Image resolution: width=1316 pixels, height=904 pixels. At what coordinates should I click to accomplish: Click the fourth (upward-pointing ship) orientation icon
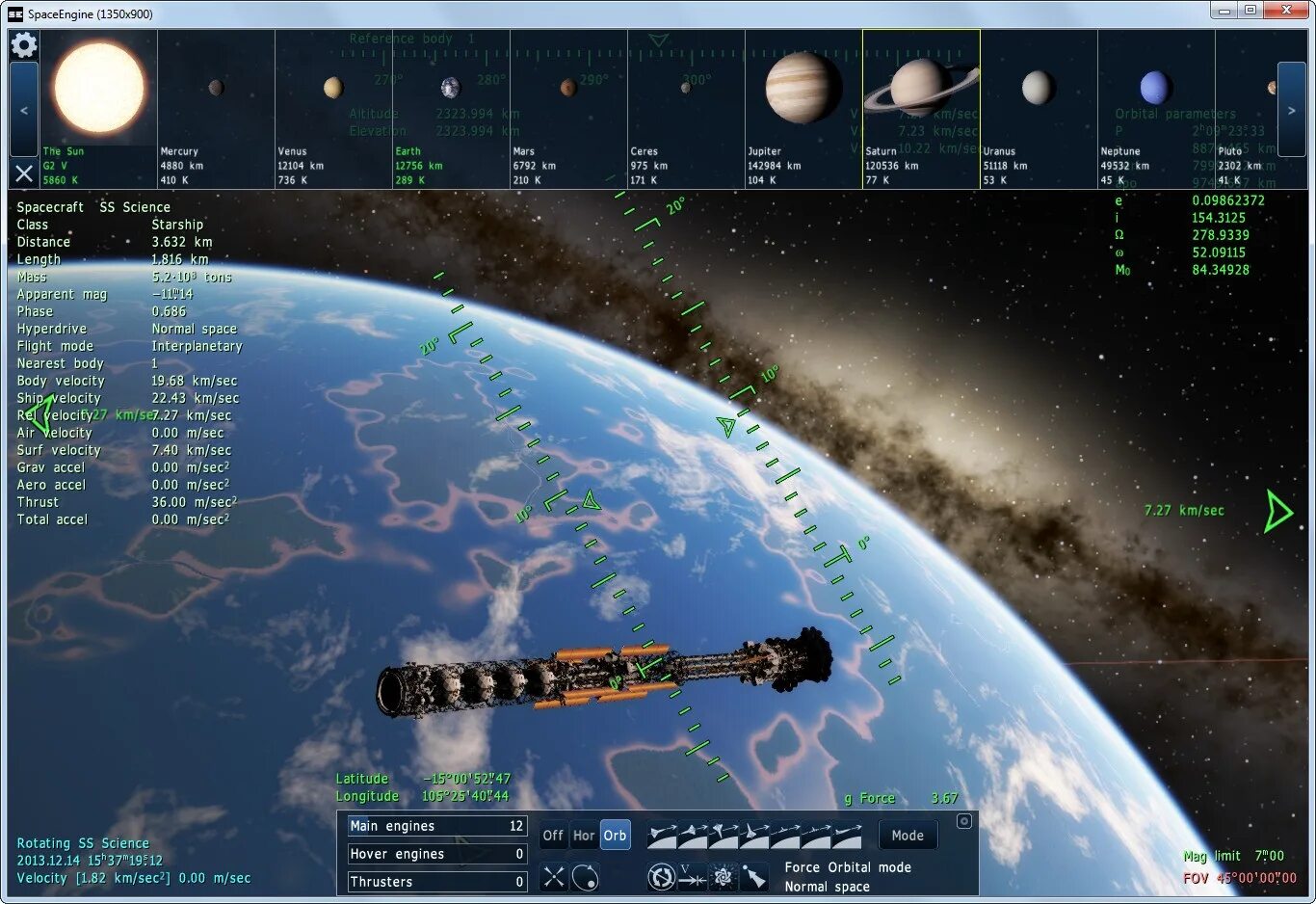(x=755, y=835)
